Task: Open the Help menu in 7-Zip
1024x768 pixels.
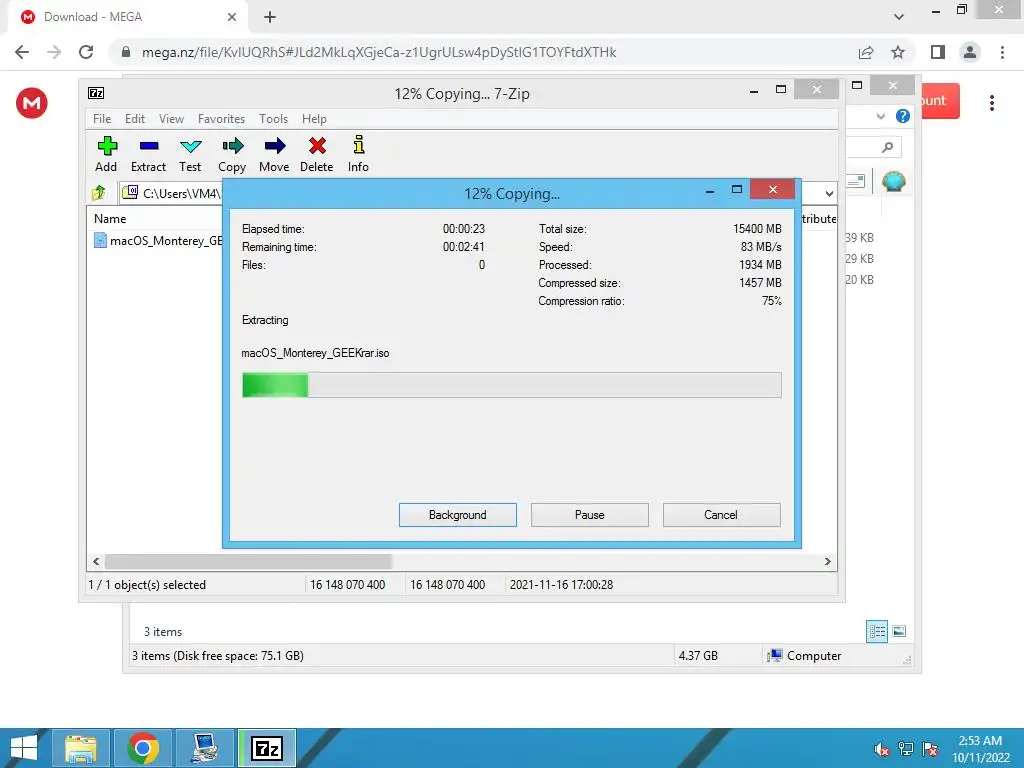Action: click(x=314, y=119)
